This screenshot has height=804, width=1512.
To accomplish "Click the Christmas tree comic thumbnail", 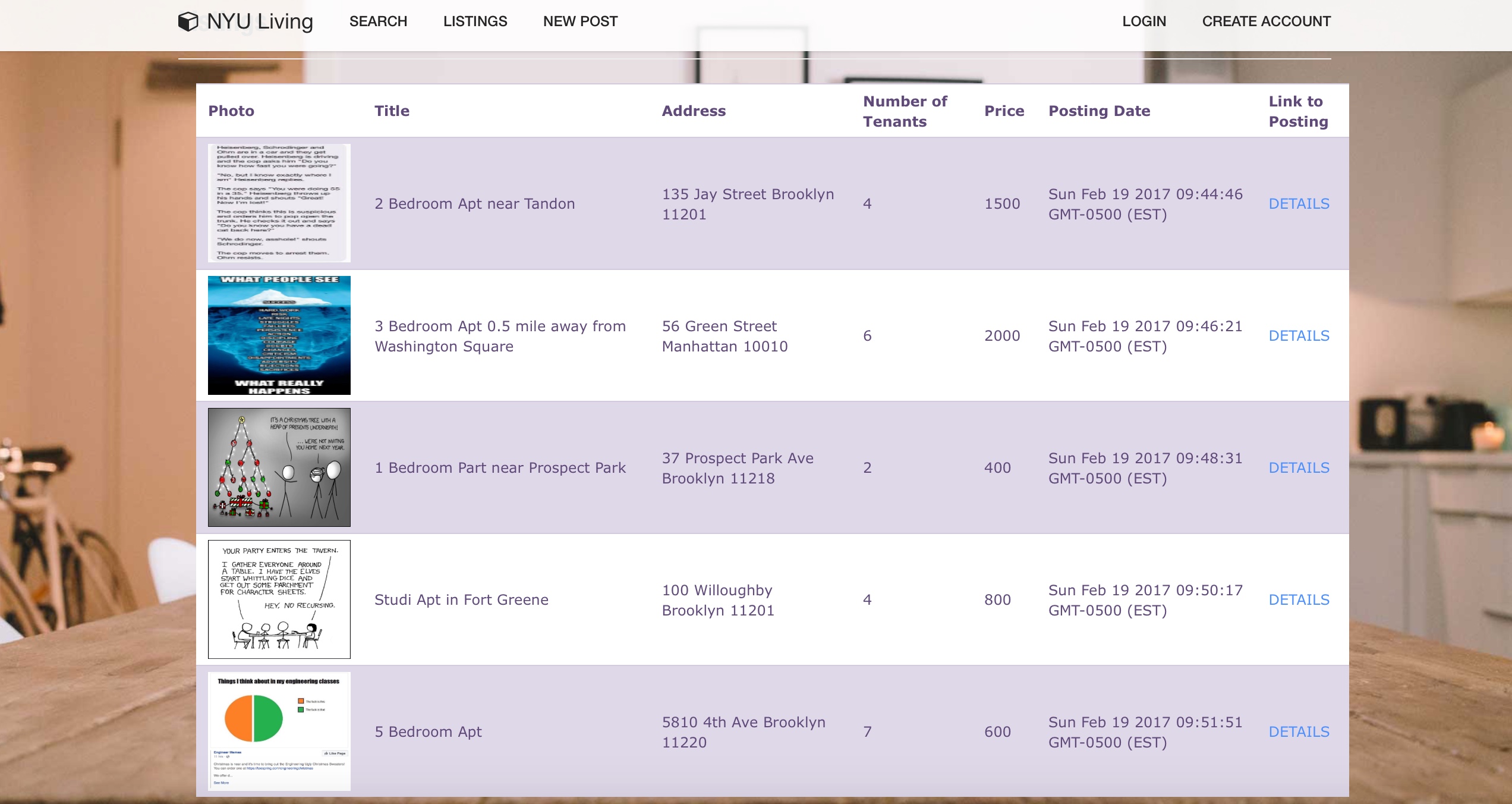I will (279, 467).
